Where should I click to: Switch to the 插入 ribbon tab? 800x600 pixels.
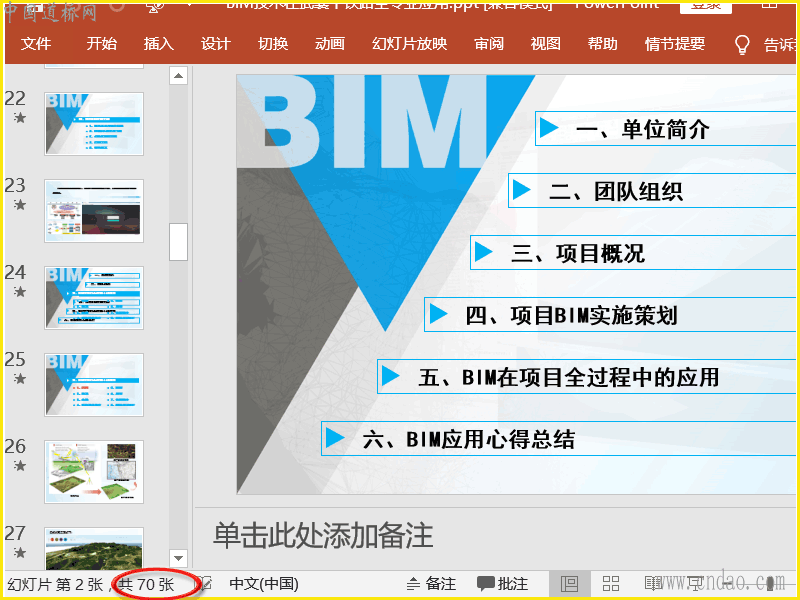158,44
